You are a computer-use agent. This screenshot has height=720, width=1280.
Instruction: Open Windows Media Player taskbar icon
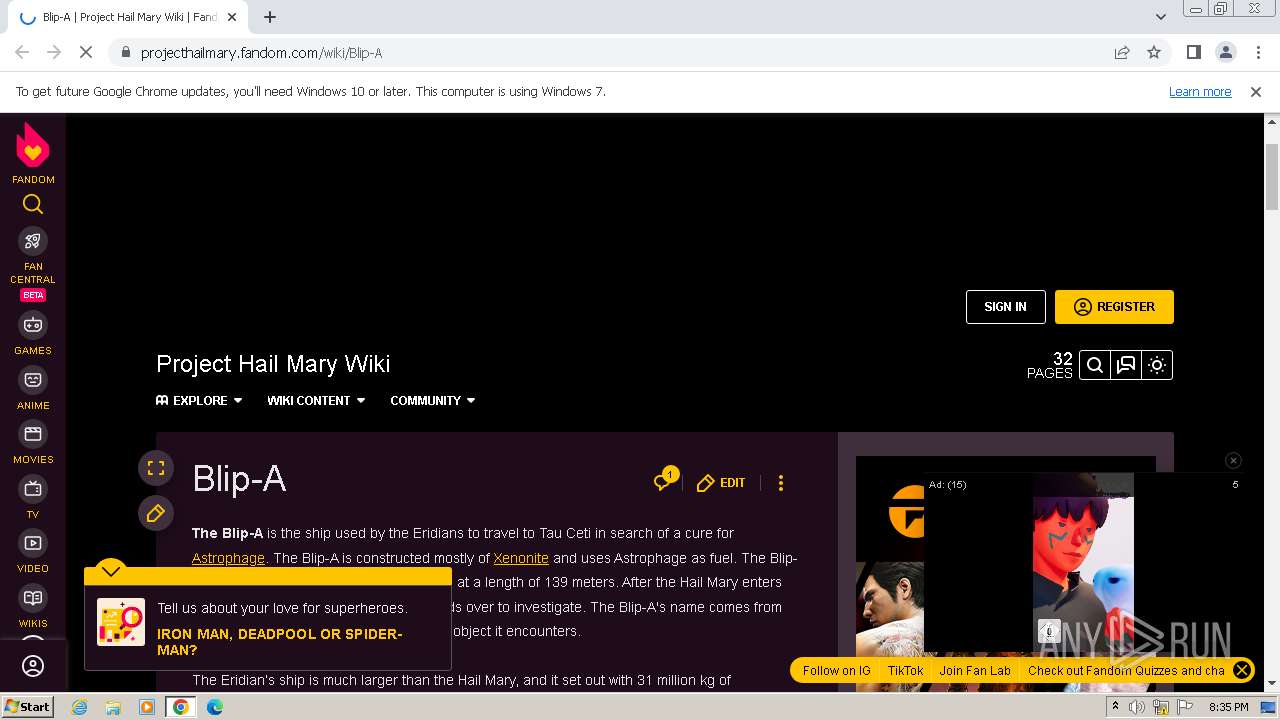click(x=147, y=707)
